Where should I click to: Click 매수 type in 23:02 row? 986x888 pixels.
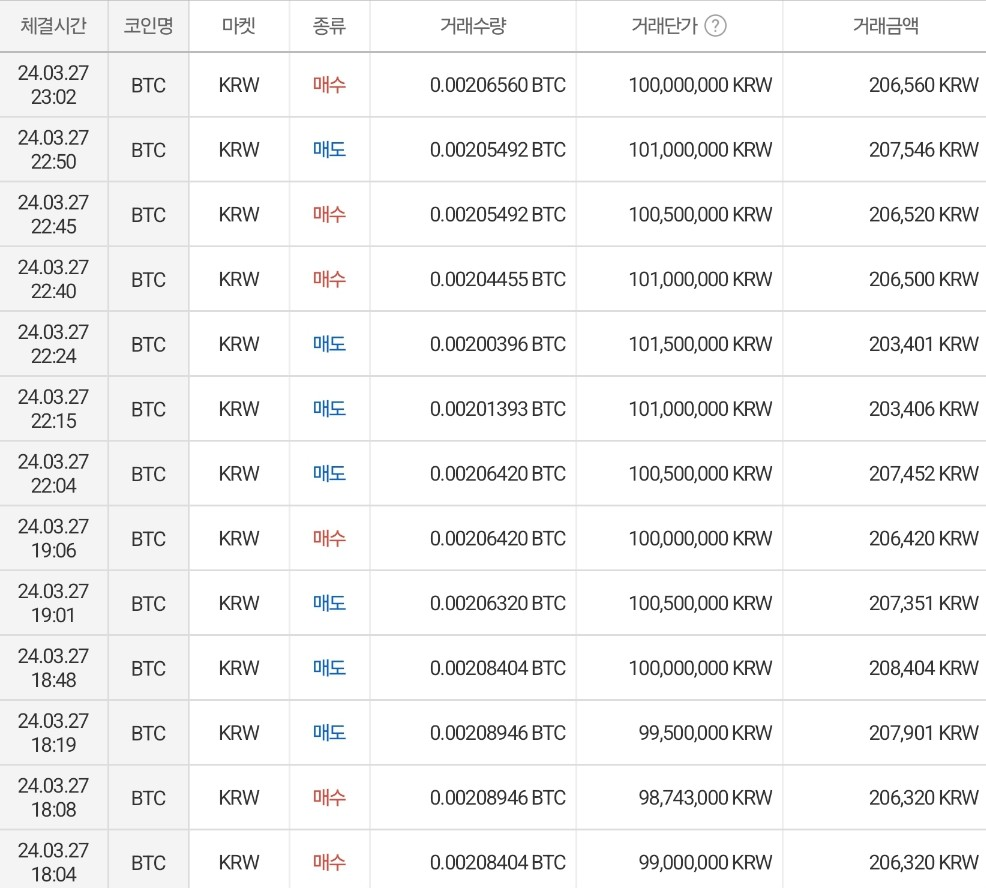[x=330, y=85]
